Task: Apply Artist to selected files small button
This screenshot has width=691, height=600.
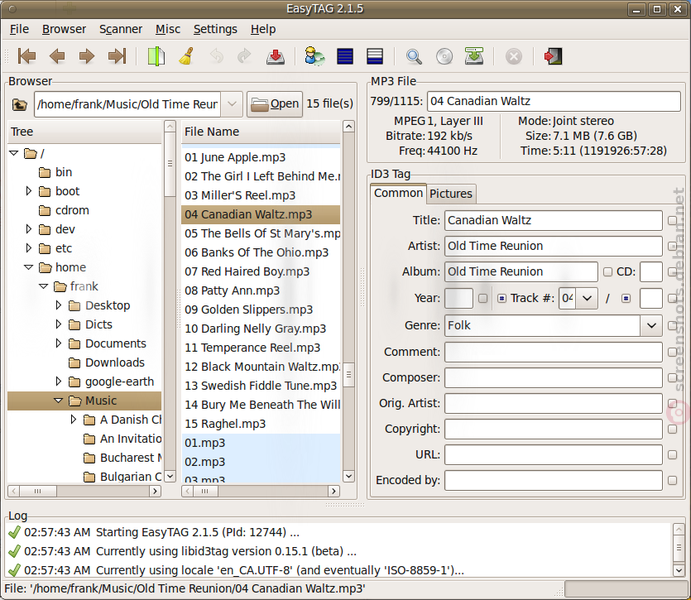Action: coord(672,246)
